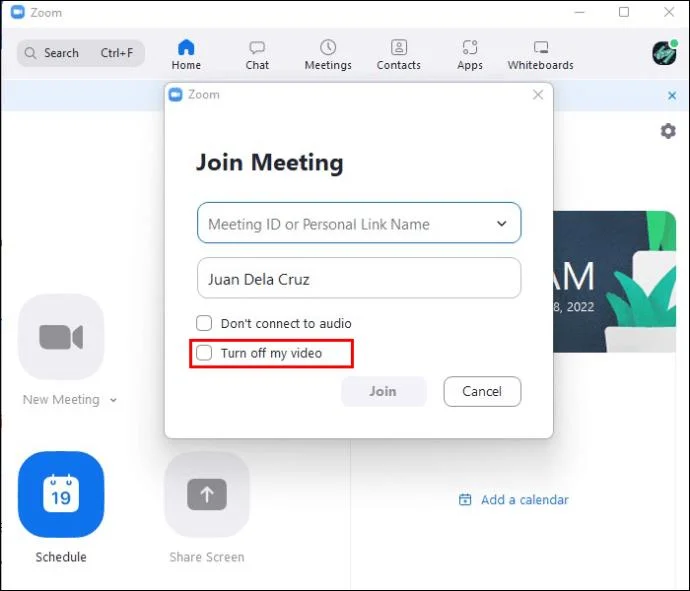The image size is (690, 591).
Task: Open the Schedule calendar icon
Action: tap(61, 494)
